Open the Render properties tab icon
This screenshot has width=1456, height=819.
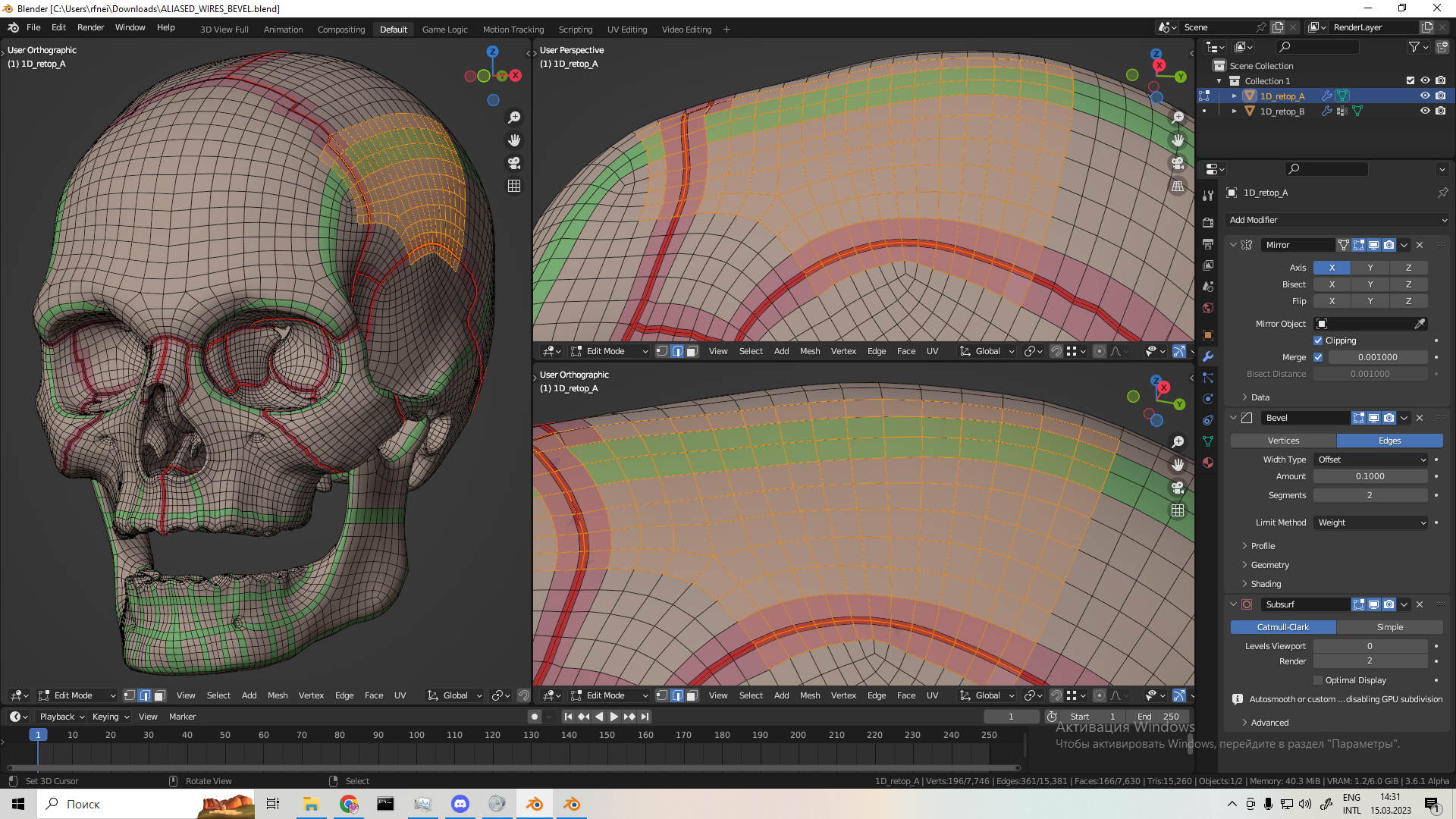[x=1208, y=222]
